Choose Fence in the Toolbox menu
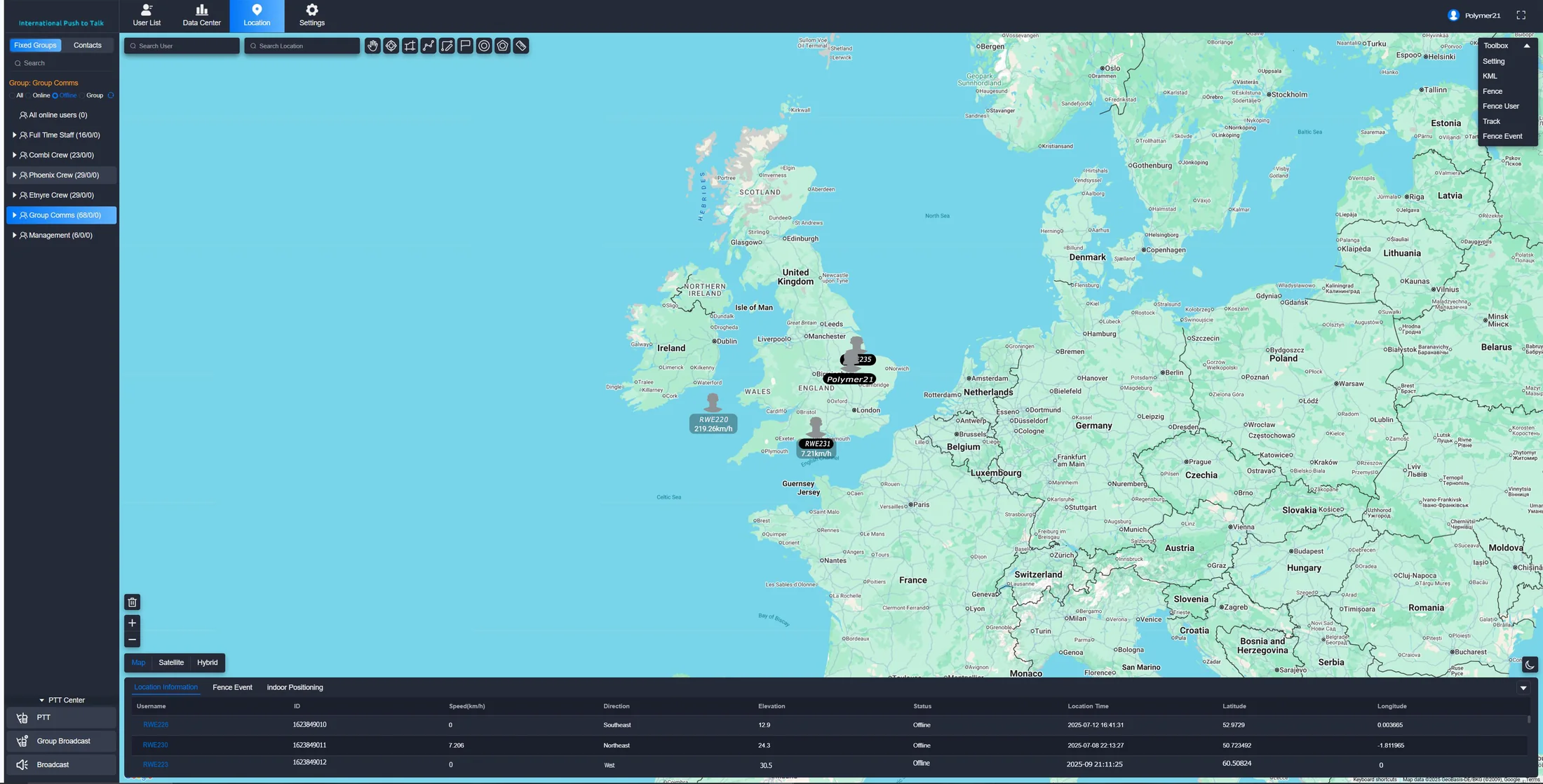1543x784 pixels. 1493,91
